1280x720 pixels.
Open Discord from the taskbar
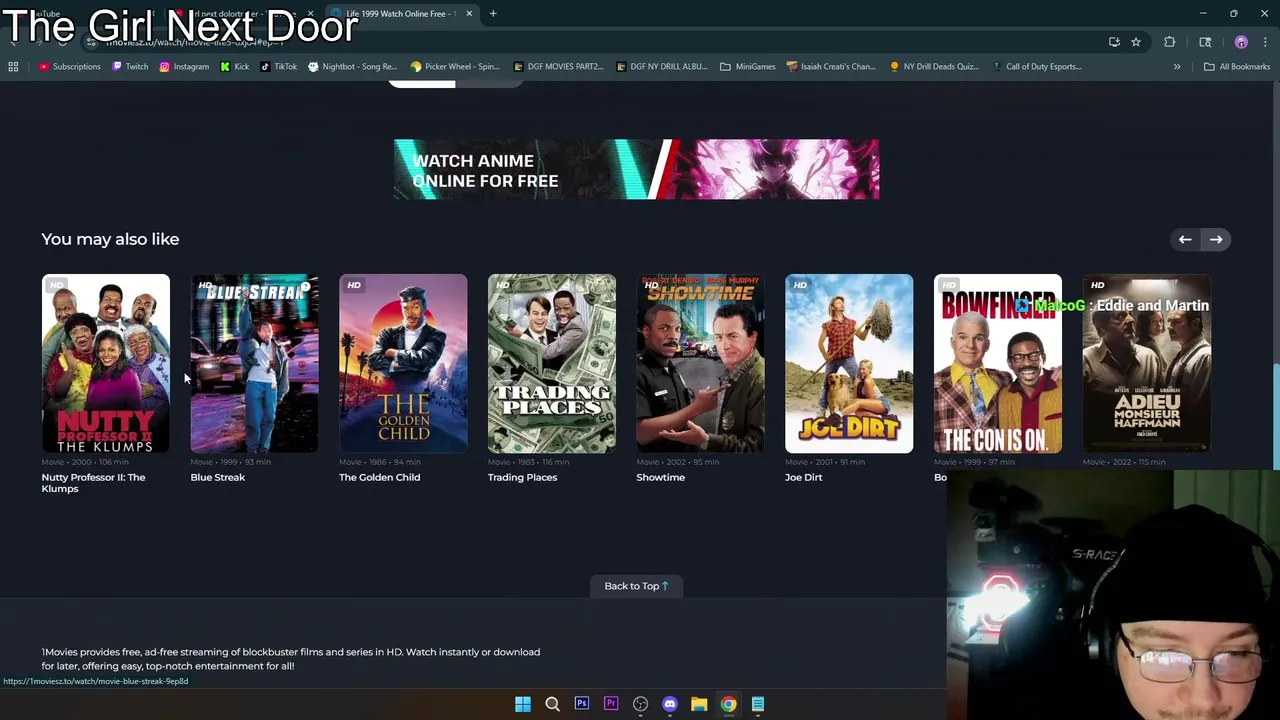pyautogui.click(x=670, y=704)
